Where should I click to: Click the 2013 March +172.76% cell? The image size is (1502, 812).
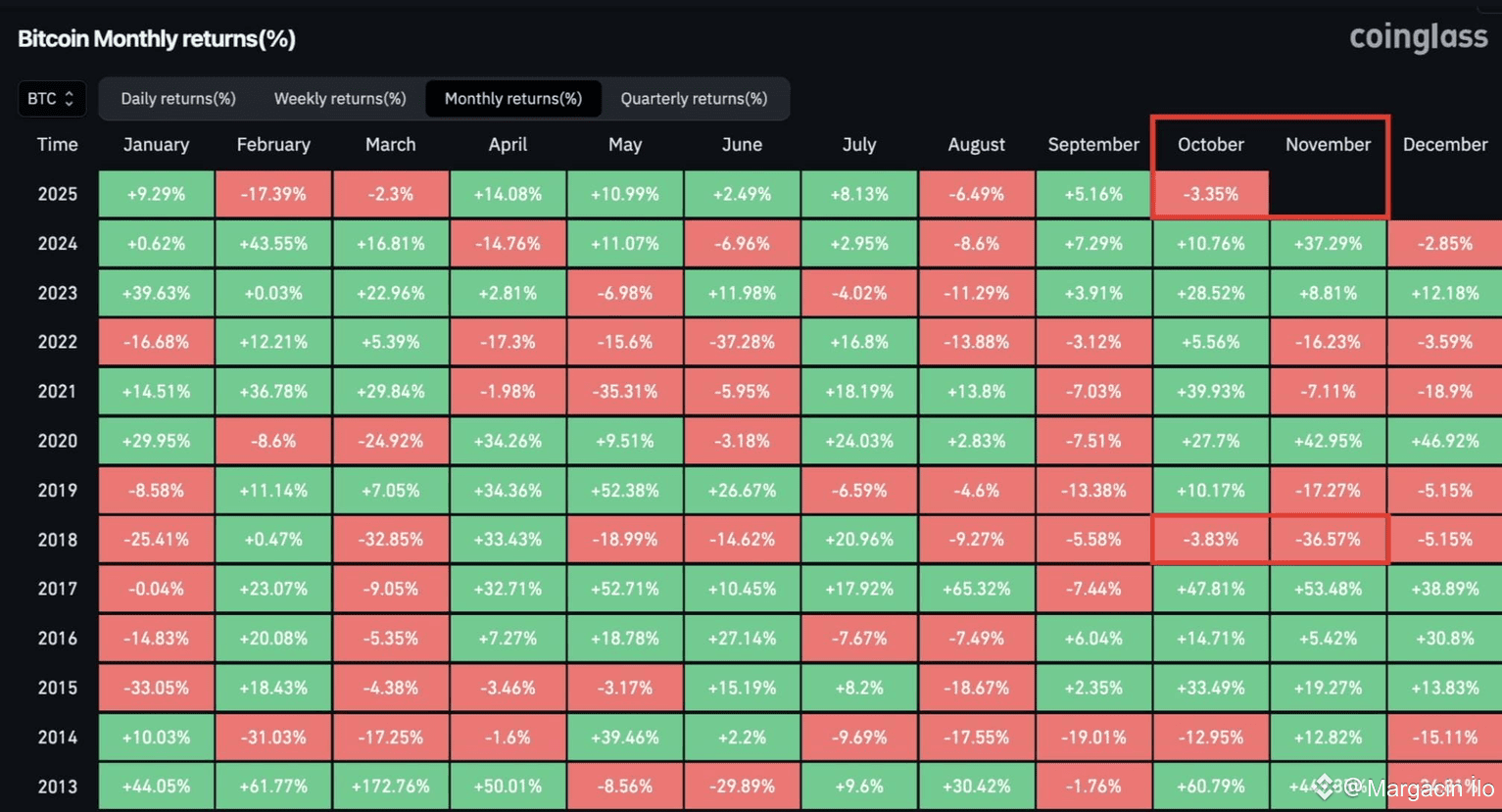click(x=391, y=786)
